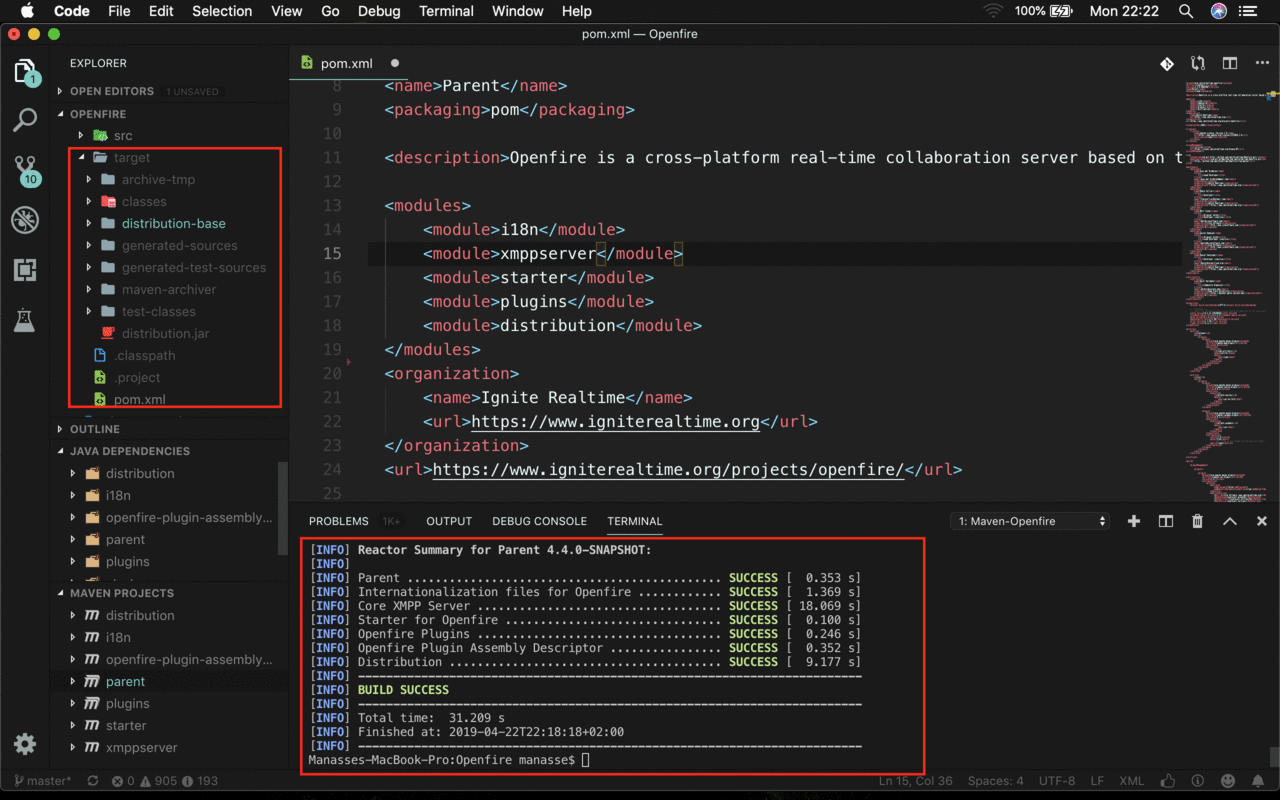Open the Terminal menu in menu bar
The width and height of the screenshot is (1280, 800).
[446, 11]
